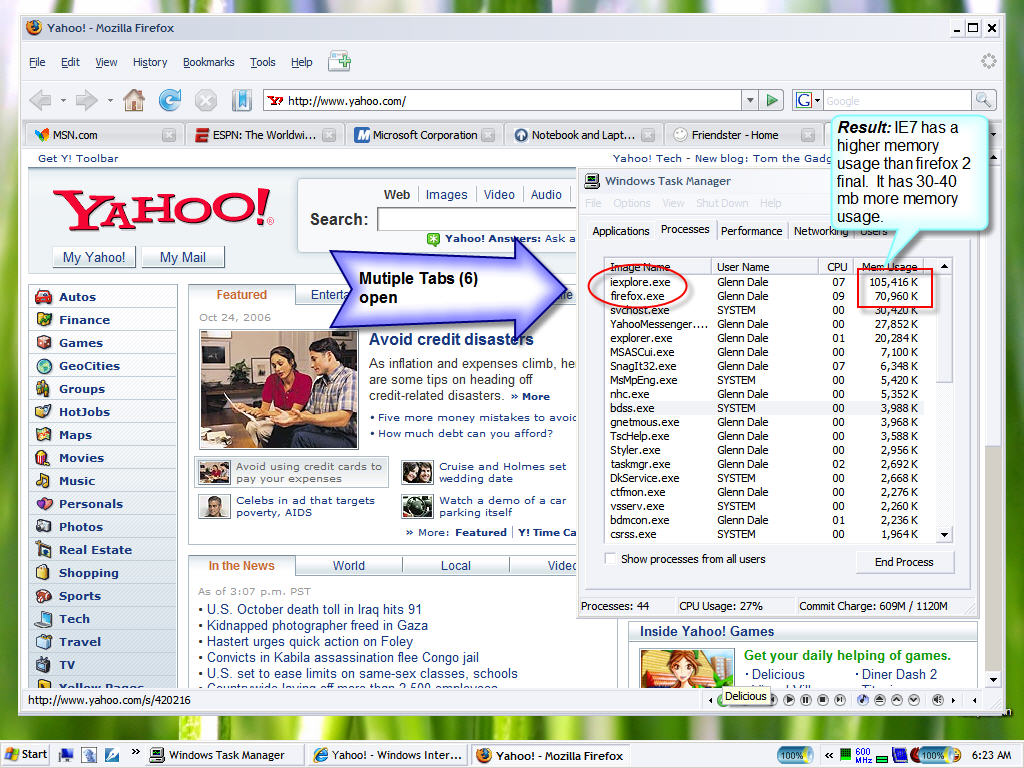
Task: Click Firefox Back arrow button
Action: (x=40, y=101)
